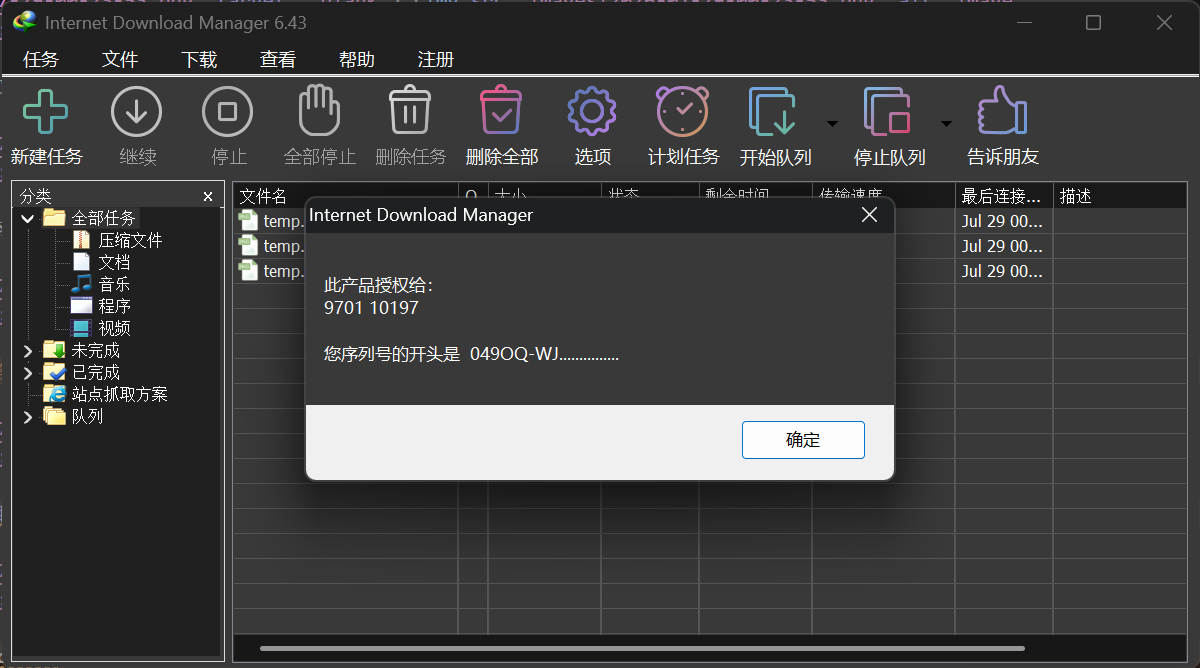Select 文档 category
Image resolution: width=1200 pixels, height=668 pixels.
point(114,262)
